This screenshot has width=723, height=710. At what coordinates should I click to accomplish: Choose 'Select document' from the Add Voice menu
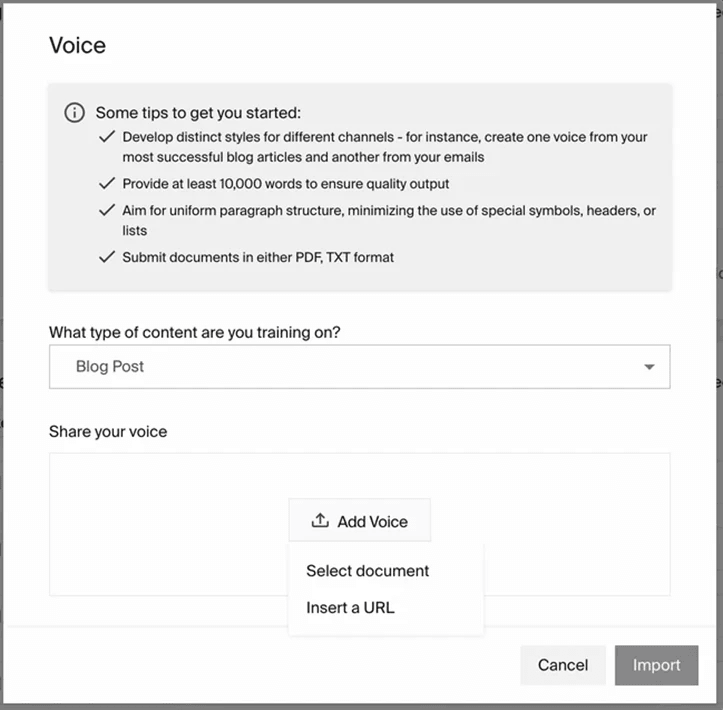(367, 571)
